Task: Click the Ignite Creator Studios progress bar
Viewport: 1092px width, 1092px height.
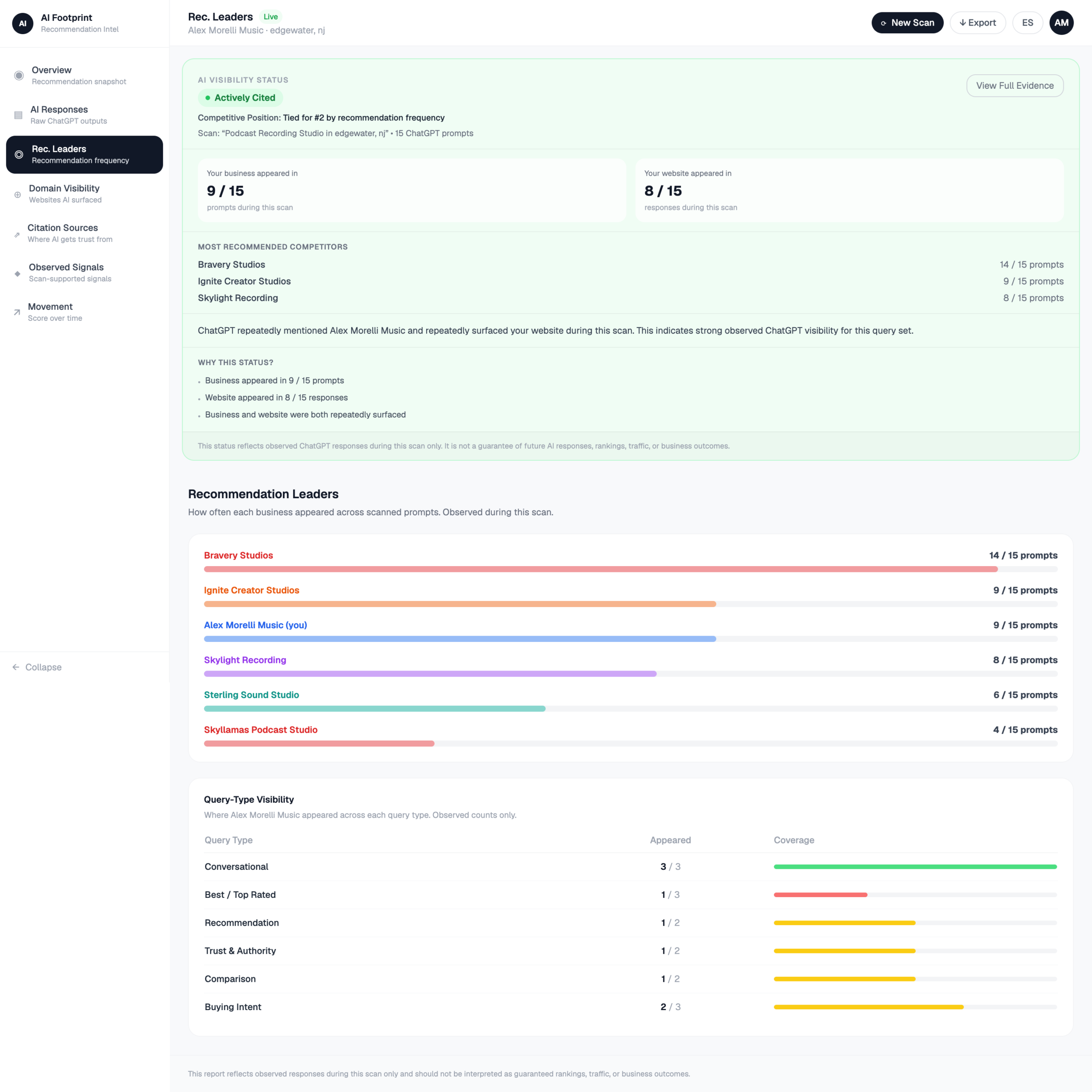Action: (x=631, y=604)
